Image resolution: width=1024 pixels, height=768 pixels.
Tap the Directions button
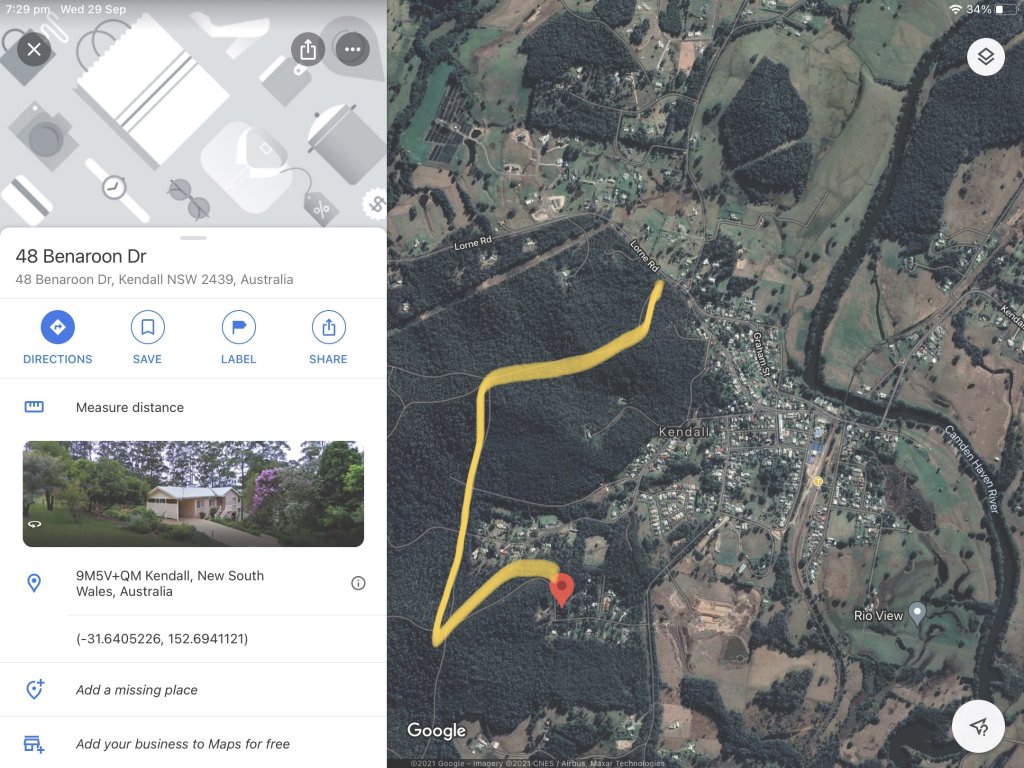[57, 338]
